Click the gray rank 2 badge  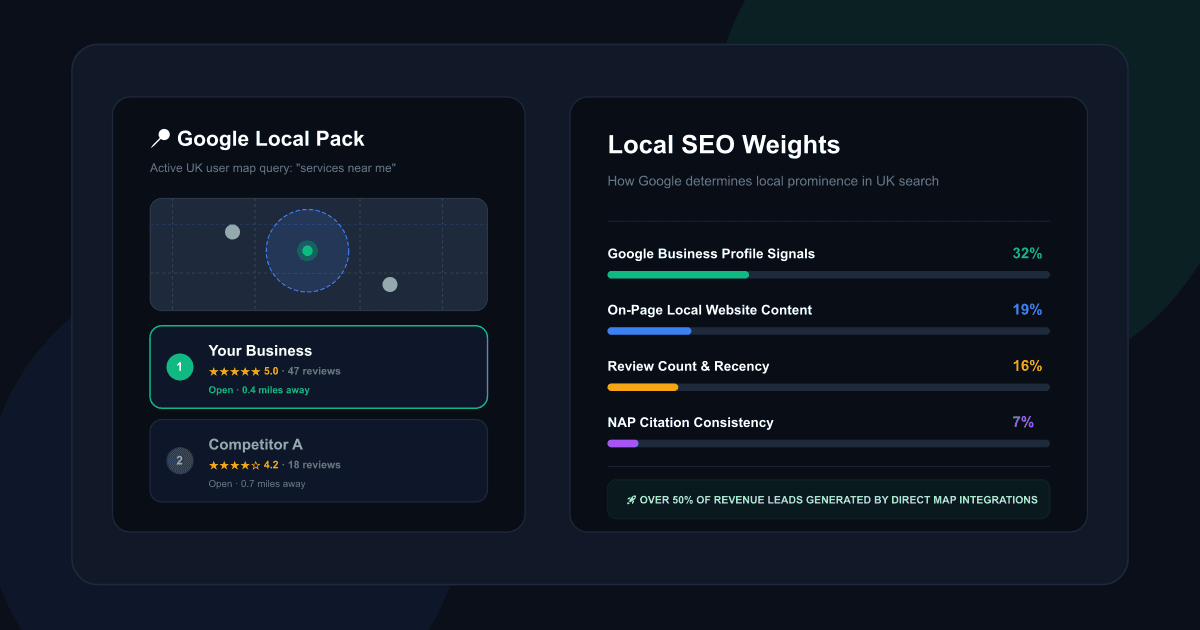tap(180, 461)
